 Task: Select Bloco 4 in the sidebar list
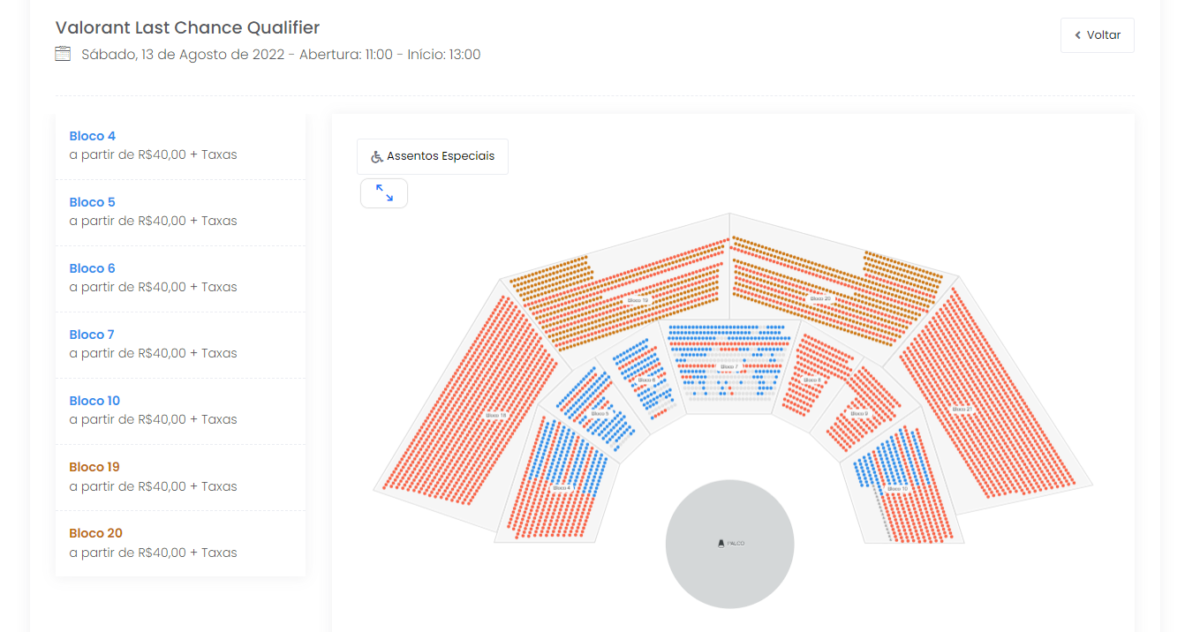pyautogui.click(x=92, y=136)
